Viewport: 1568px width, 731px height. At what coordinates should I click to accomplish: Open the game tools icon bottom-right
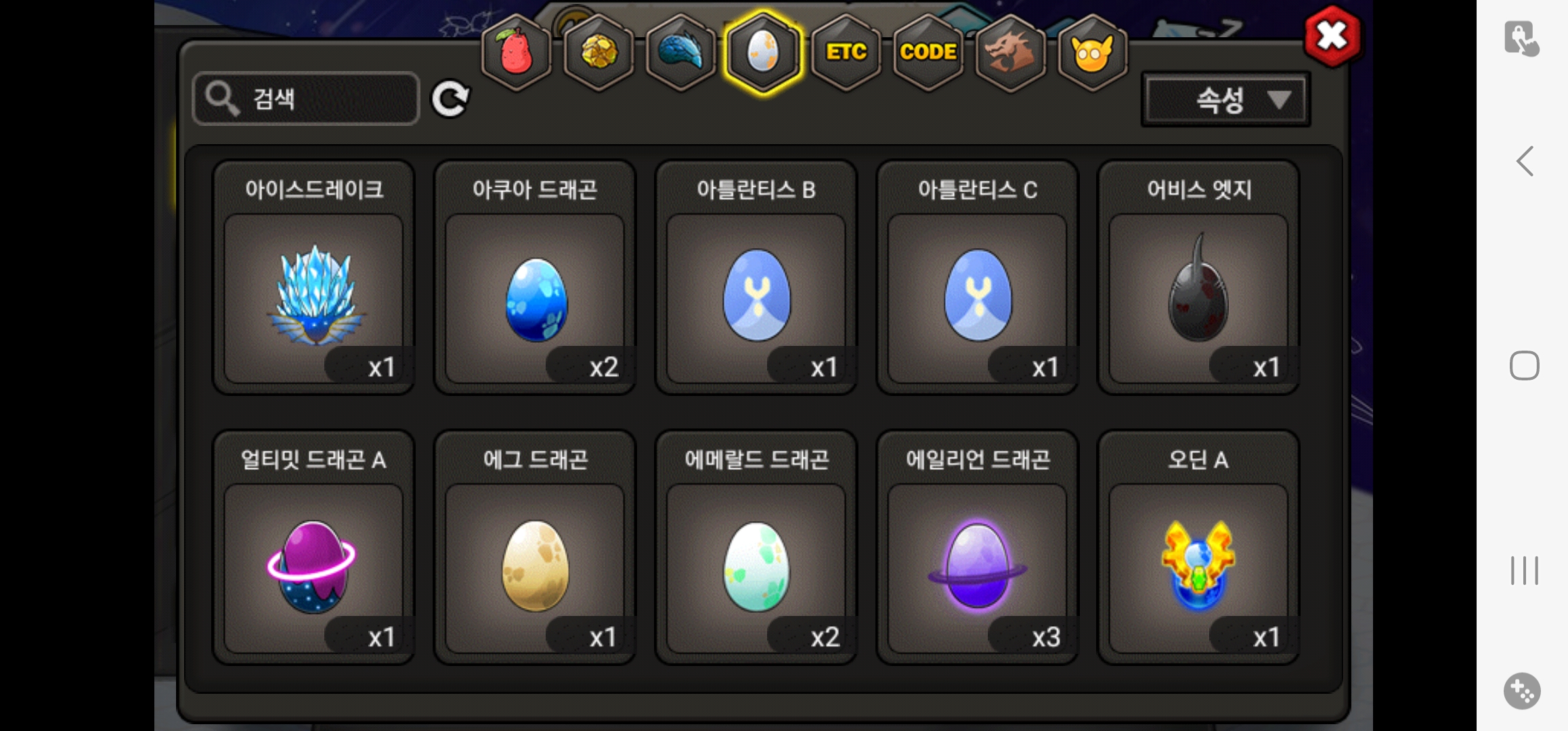coord(1523,691)
